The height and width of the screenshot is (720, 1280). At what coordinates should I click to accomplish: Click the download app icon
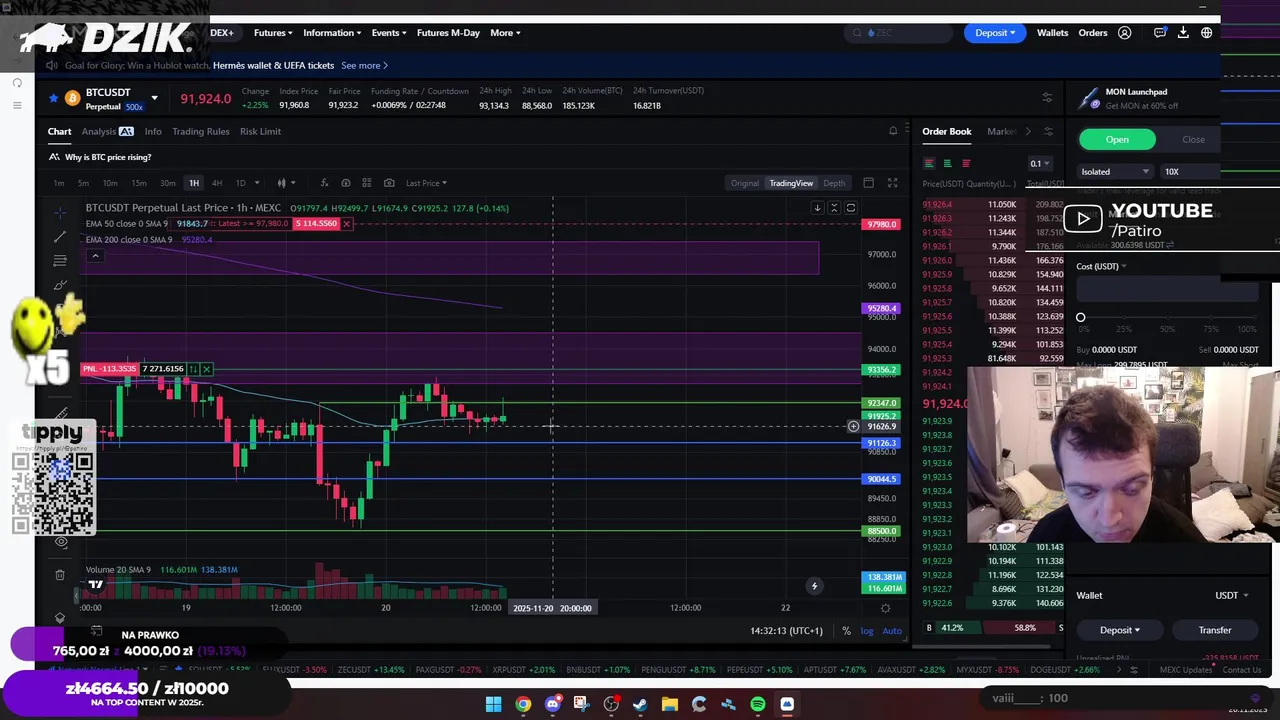pos(1183,33)
